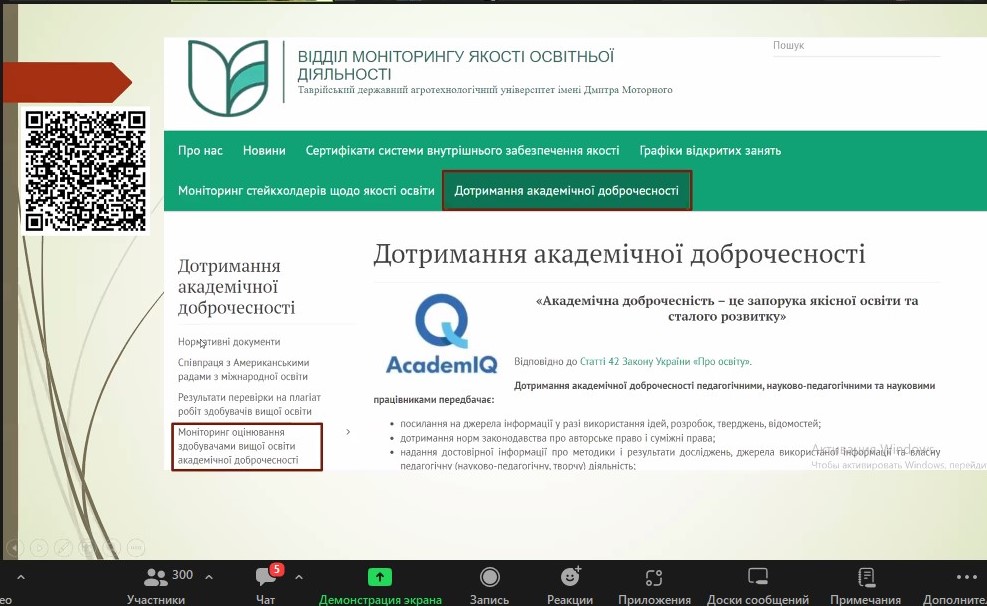The image size is (987, 606).
Task: Go to previous slide with the slideshow arrow
Action: tap(14, 547)
